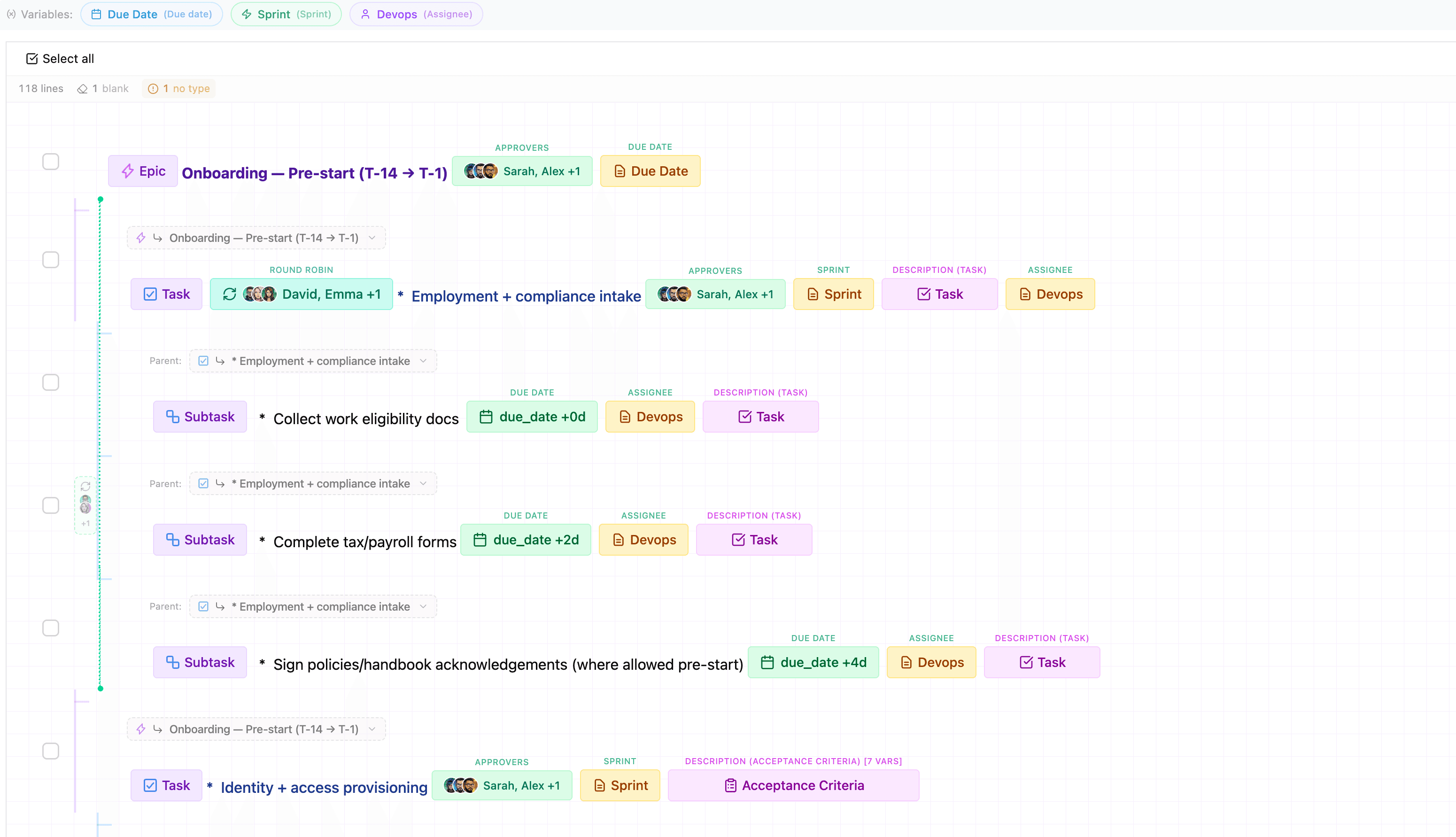Select the Devops assignee badge on the Sign policies row
This screenshot has height=837, width=1456.
point(931,662)
